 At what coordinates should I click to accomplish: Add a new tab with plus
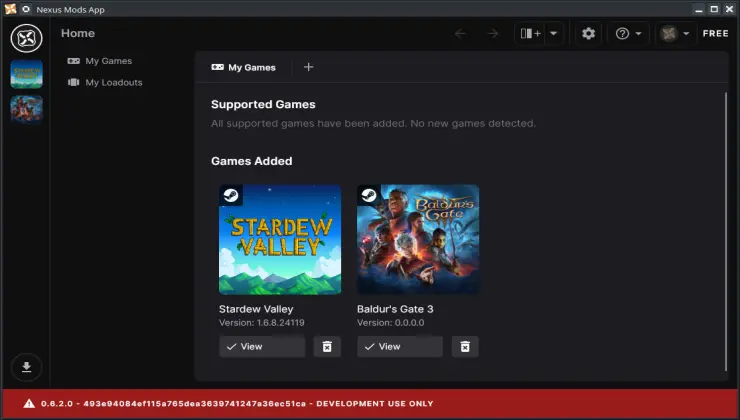[x=308, y=67]
